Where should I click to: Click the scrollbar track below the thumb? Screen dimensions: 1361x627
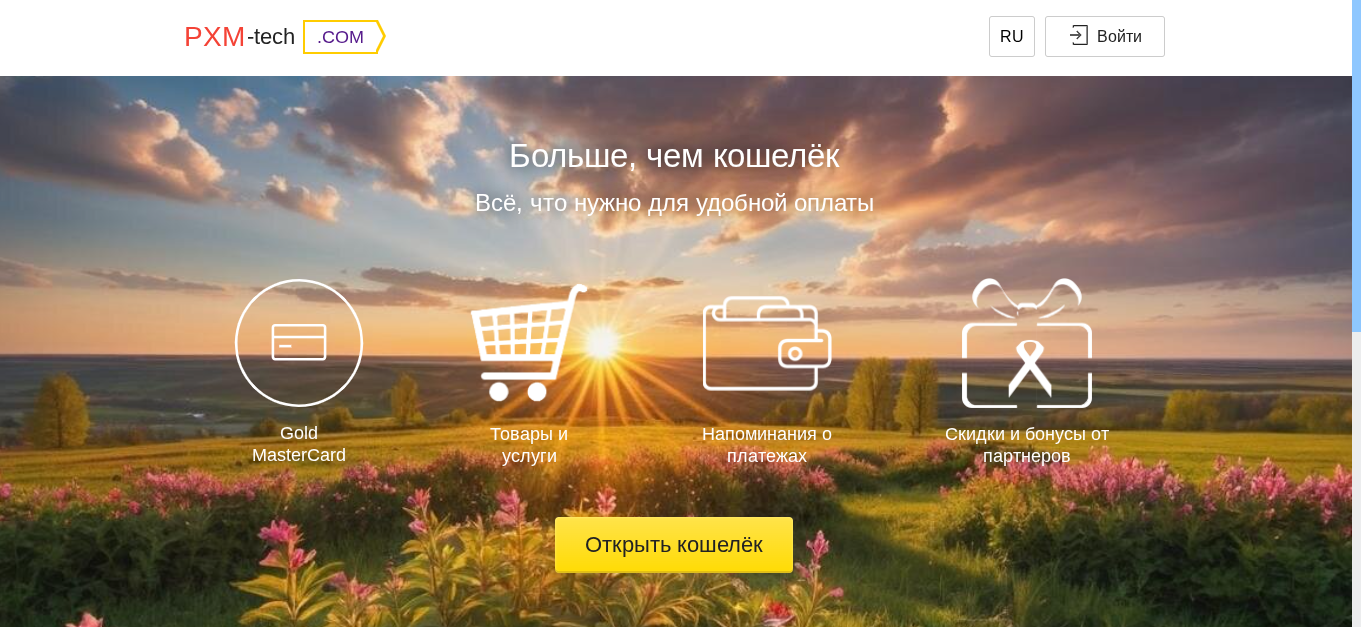pos(1356,480)
